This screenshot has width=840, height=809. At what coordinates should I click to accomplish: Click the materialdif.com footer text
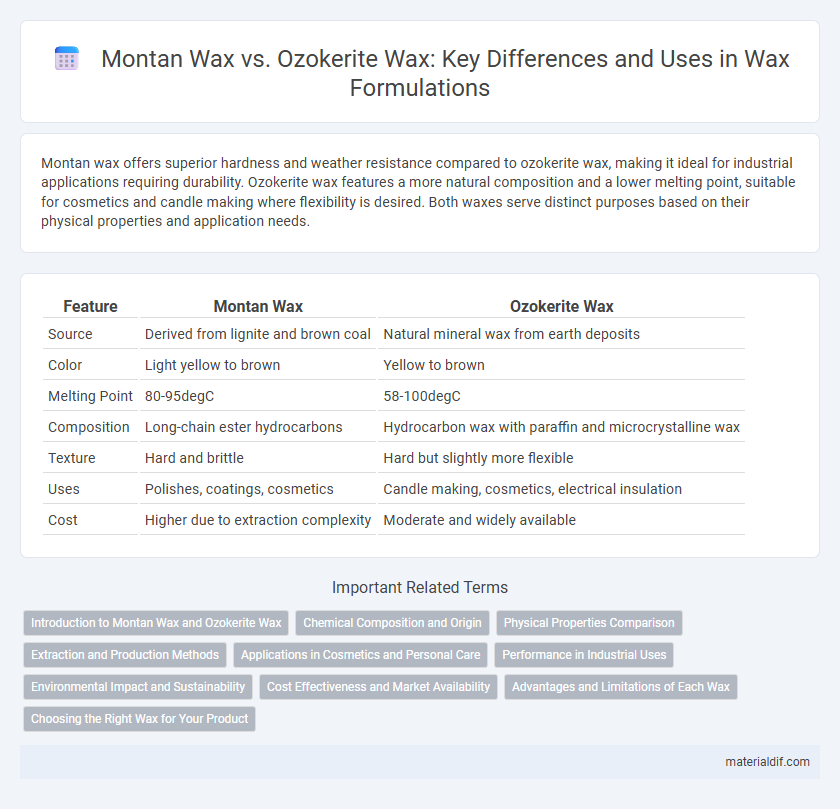tap(767, 762)
